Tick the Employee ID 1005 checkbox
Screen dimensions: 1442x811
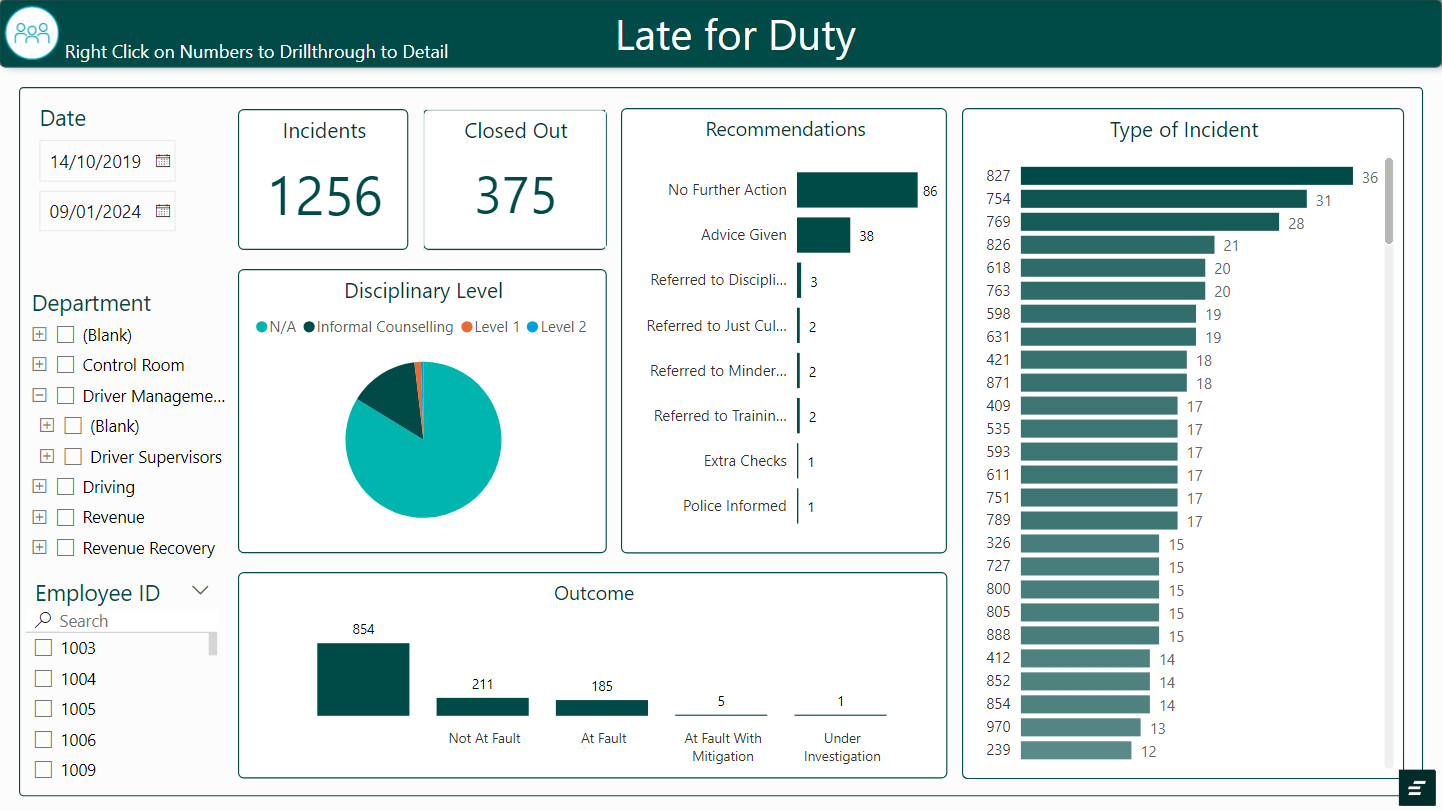pyautogui.click(x=44, y=709)
